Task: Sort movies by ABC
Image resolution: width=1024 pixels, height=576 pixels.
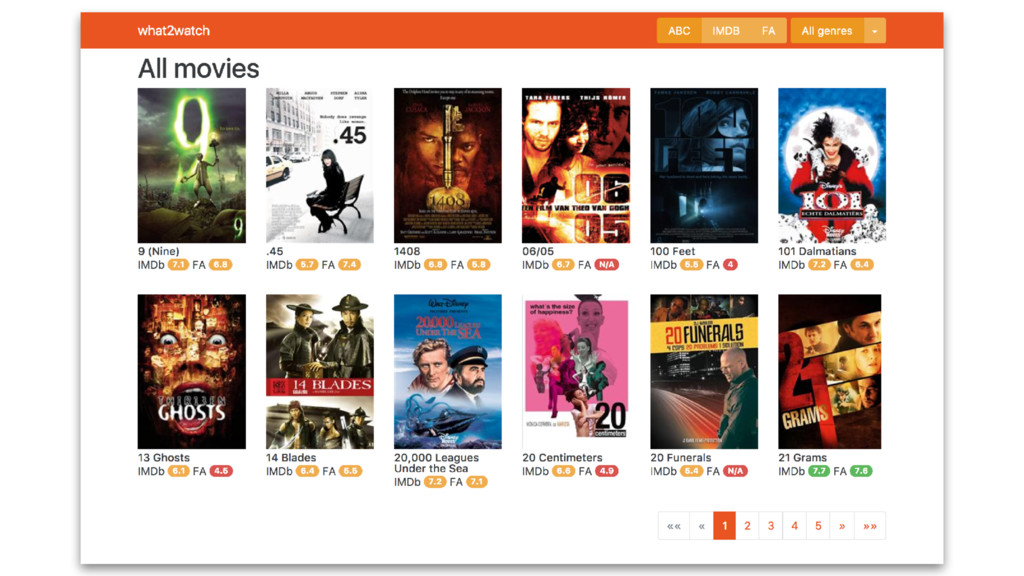Action: pos(679,31)
